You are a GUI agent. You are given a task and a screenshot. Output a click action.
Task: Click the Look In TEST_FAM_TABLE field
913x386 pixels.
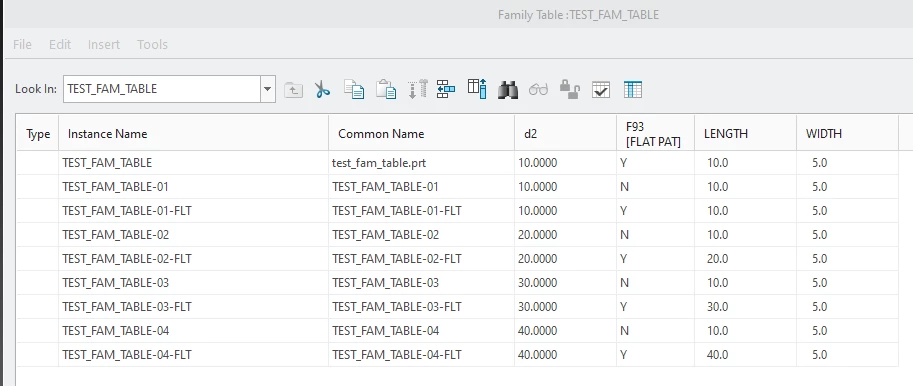(162, 89)
